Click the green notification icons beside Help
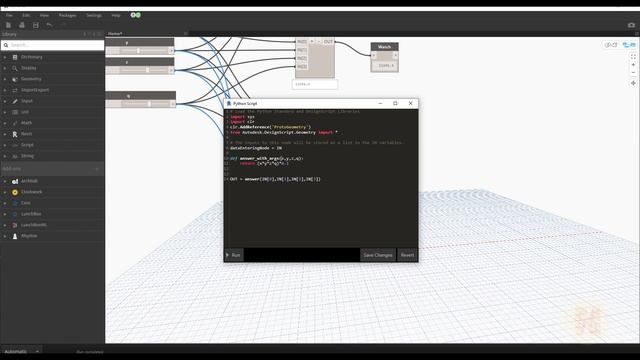Image resolution: width=640 pixels, height=360 pixels. tap(136, 15)
